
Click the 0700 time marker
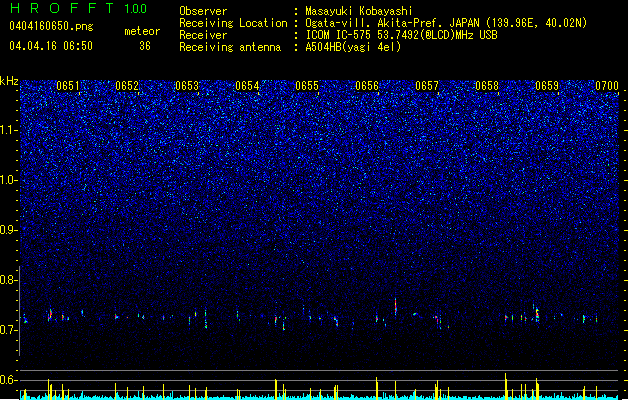coord(607,86)
